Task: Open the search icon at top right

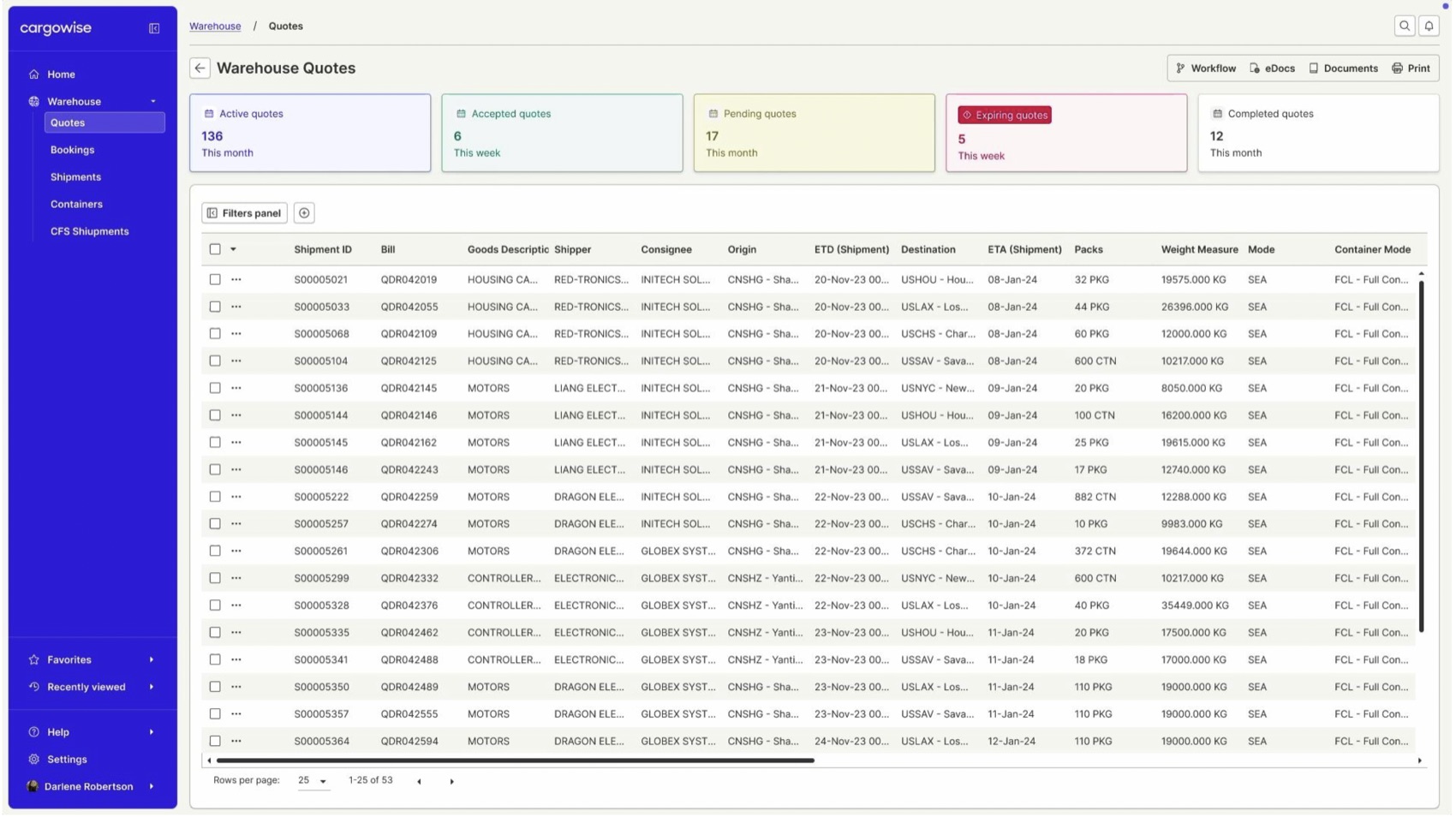Action: pyautogui.click(x=1405, y=27)
